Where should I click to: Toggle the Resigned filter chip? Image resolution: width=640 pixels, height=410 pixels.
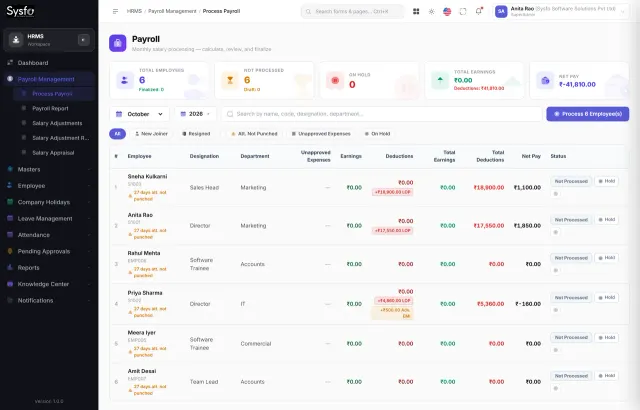pos(196,134)
